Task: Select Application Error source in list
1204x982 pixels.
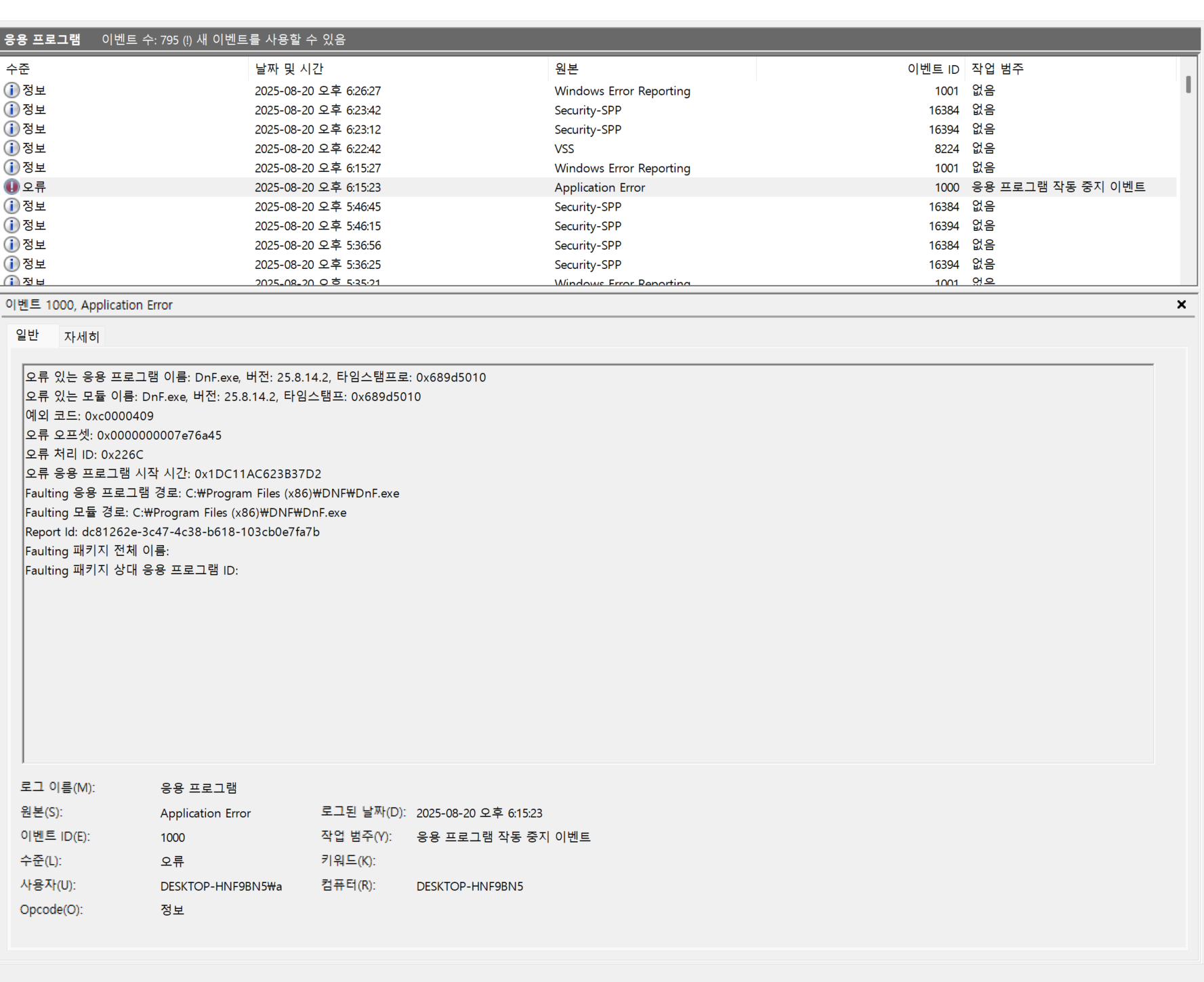Action: tap(600, 187)
